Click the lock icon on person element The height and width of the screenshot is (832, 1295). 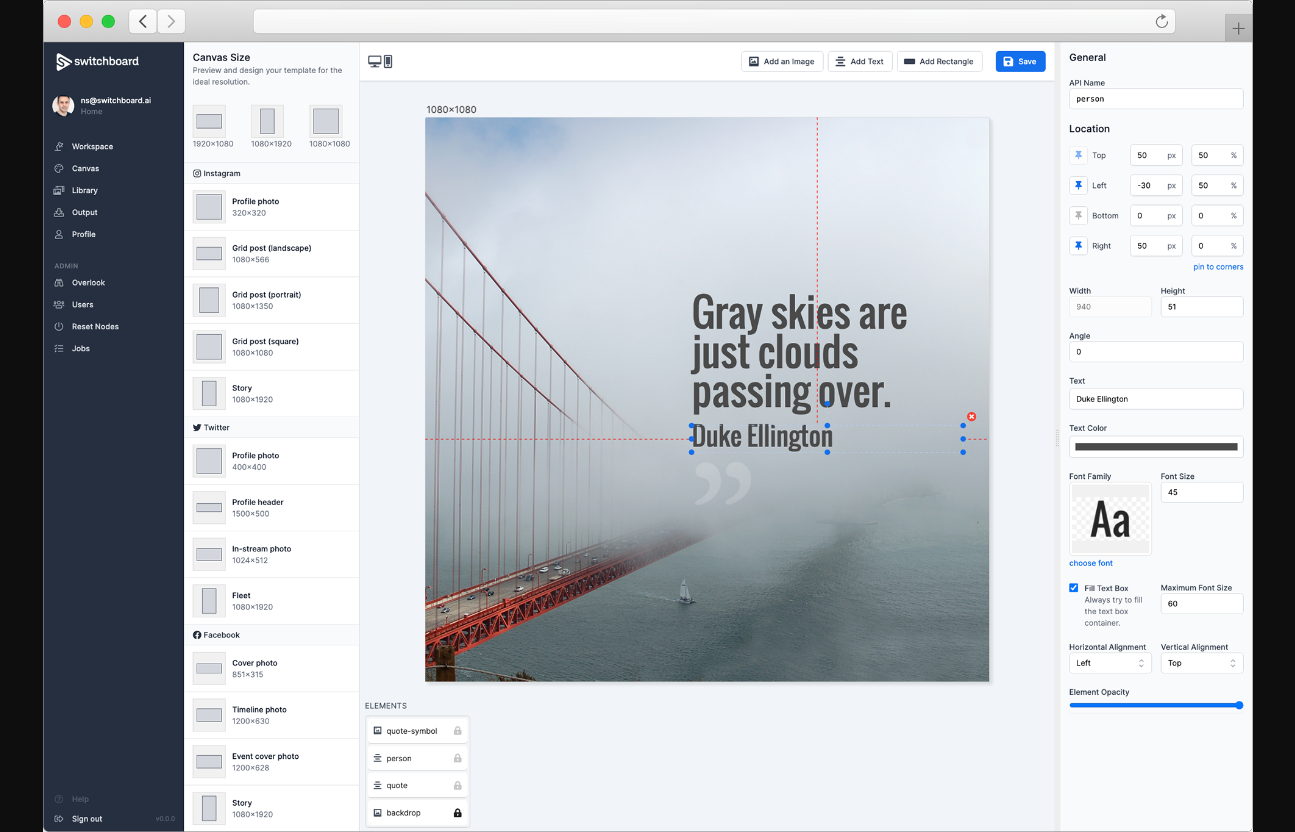458,758
